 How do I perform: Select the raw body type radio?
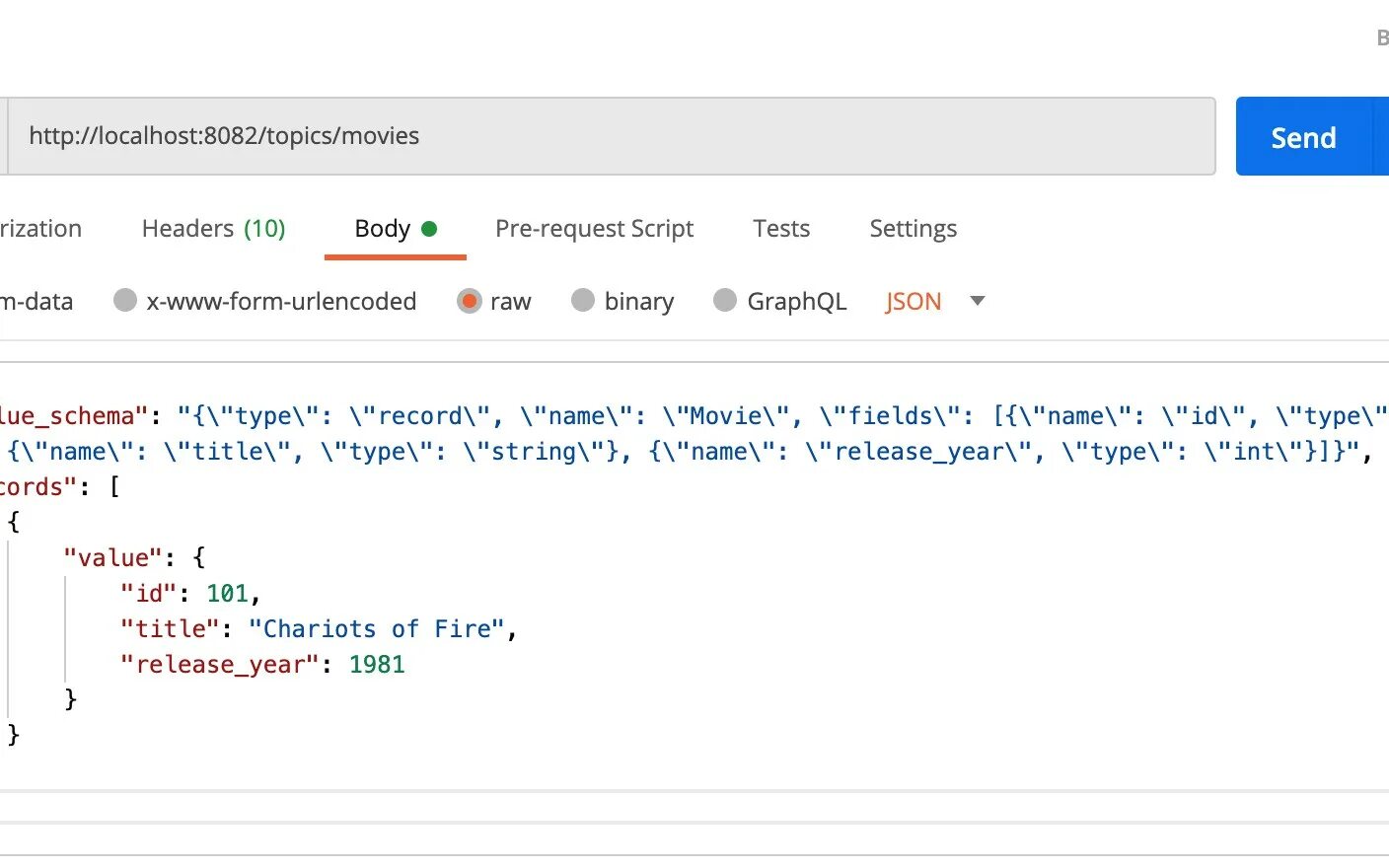pyautogui.click(x=470, y=301)
